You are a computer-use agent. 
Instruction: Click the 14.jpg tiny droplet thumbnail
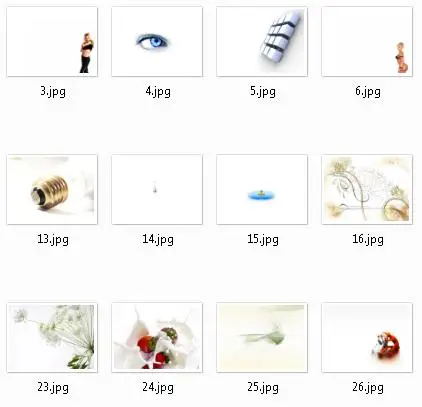click(157, 189)
